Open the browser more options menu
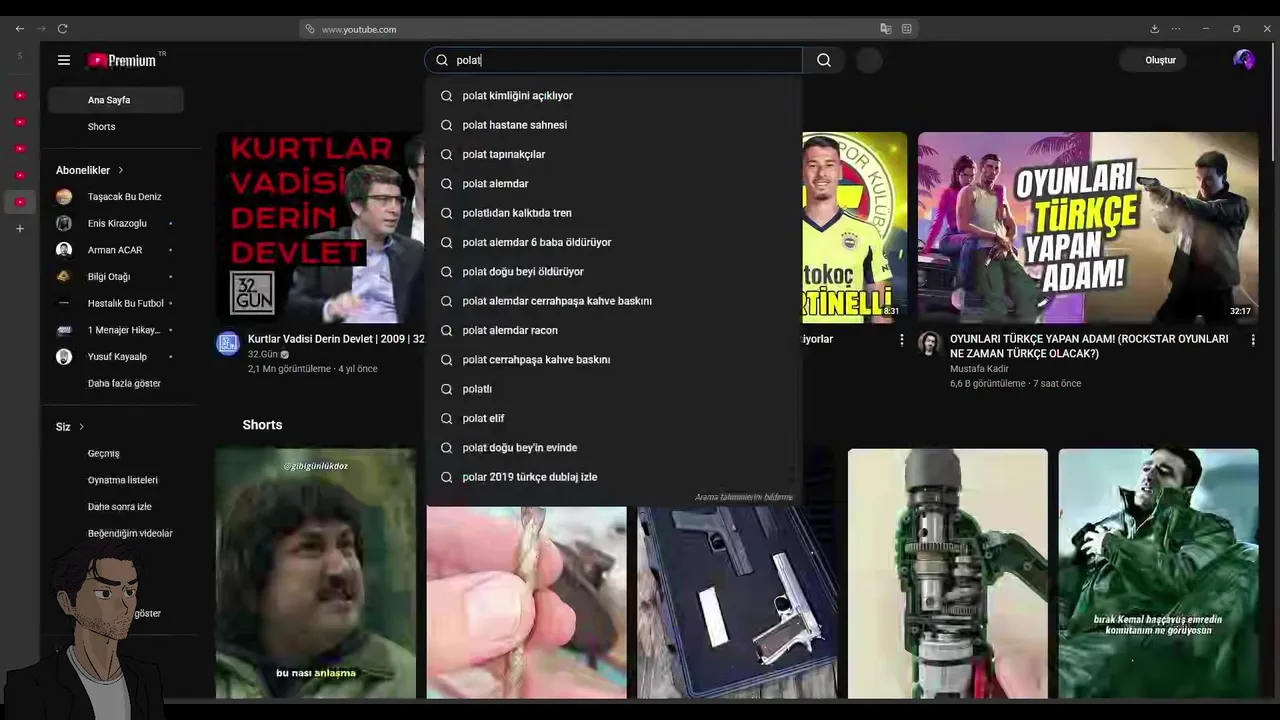The image size is (1280, 720). coord(1176,29)
